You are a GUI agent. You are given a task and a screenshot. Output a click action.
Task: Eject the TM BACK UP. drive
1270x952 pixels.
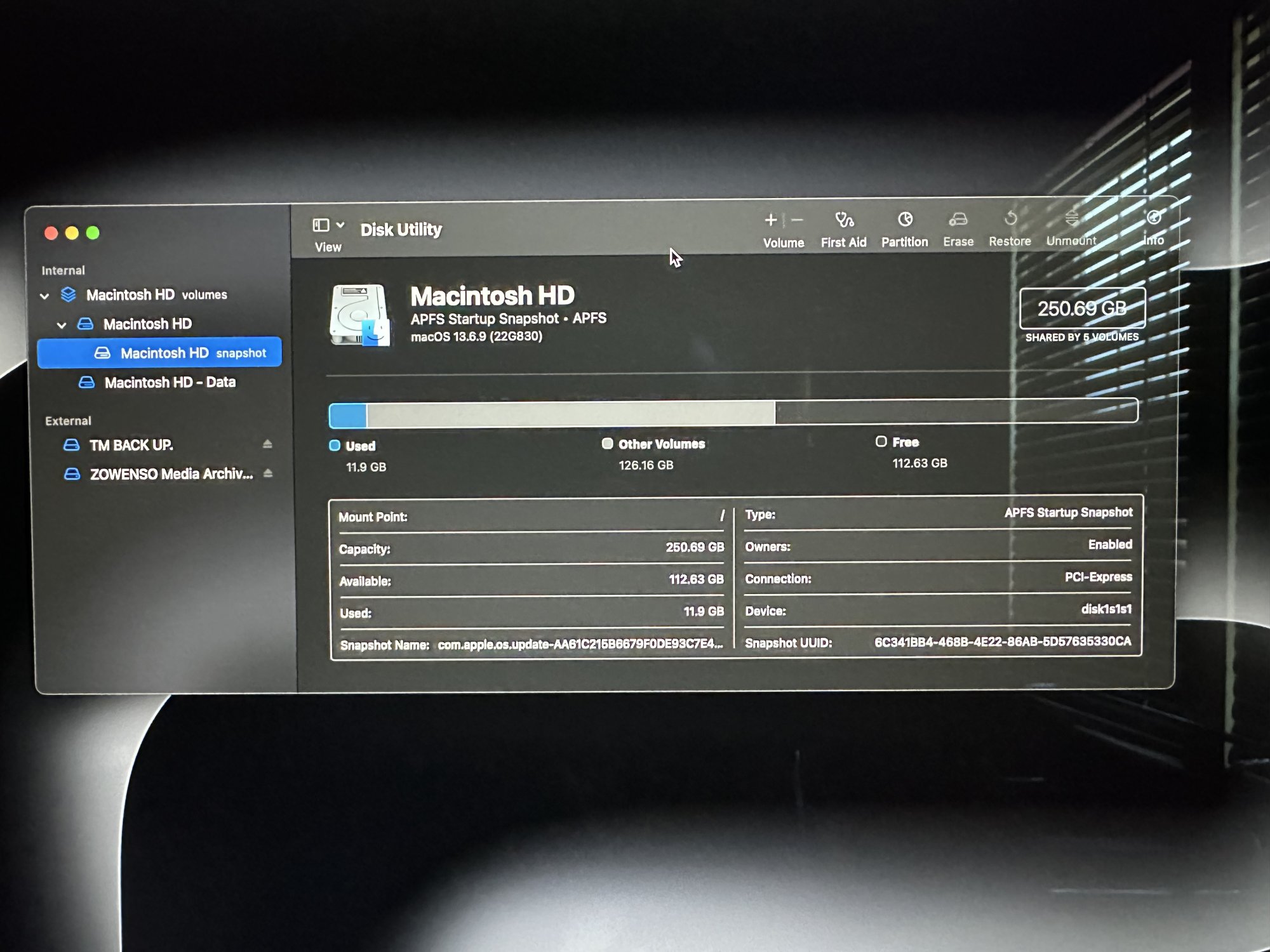pos(267,444)
